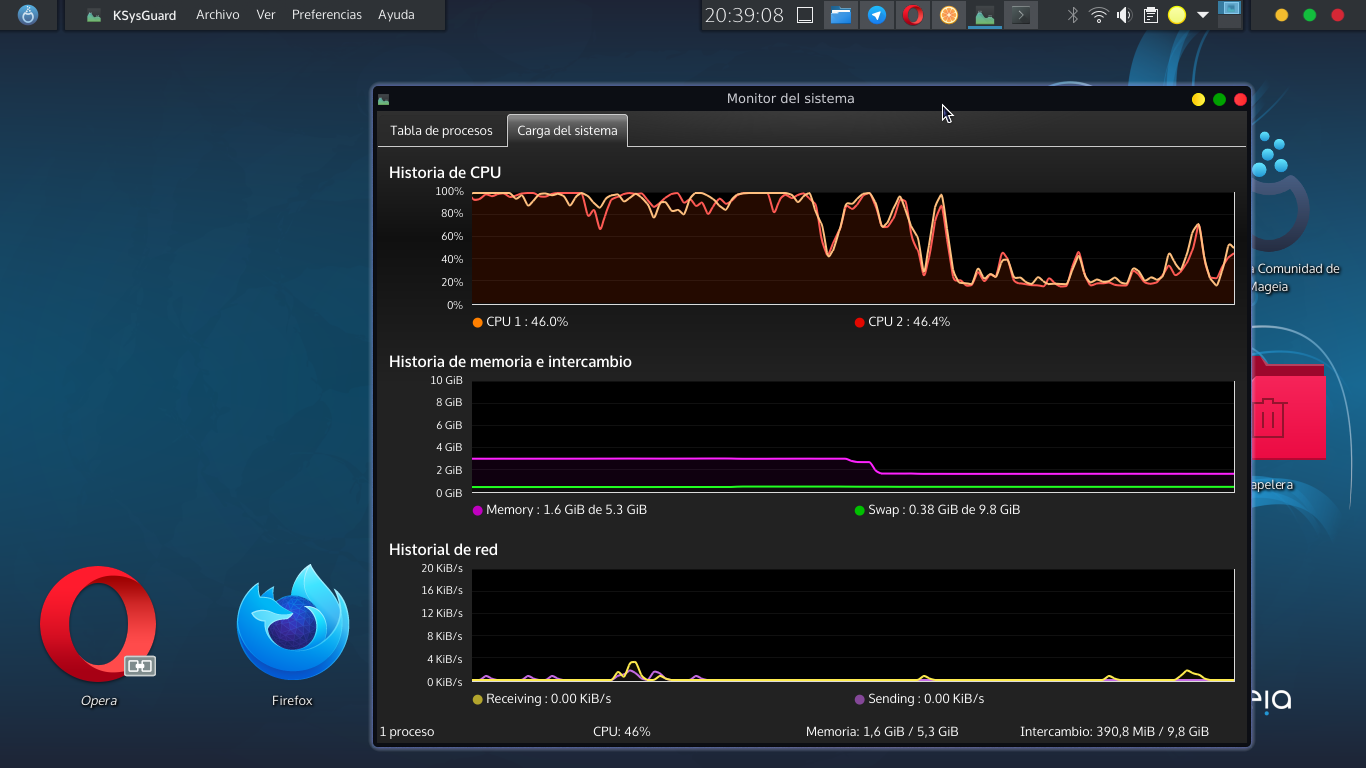Click the Monitor del sistema title bar text
Image resolution: width=1366 pixels, height=768 pixels.
tap(790, 99)
